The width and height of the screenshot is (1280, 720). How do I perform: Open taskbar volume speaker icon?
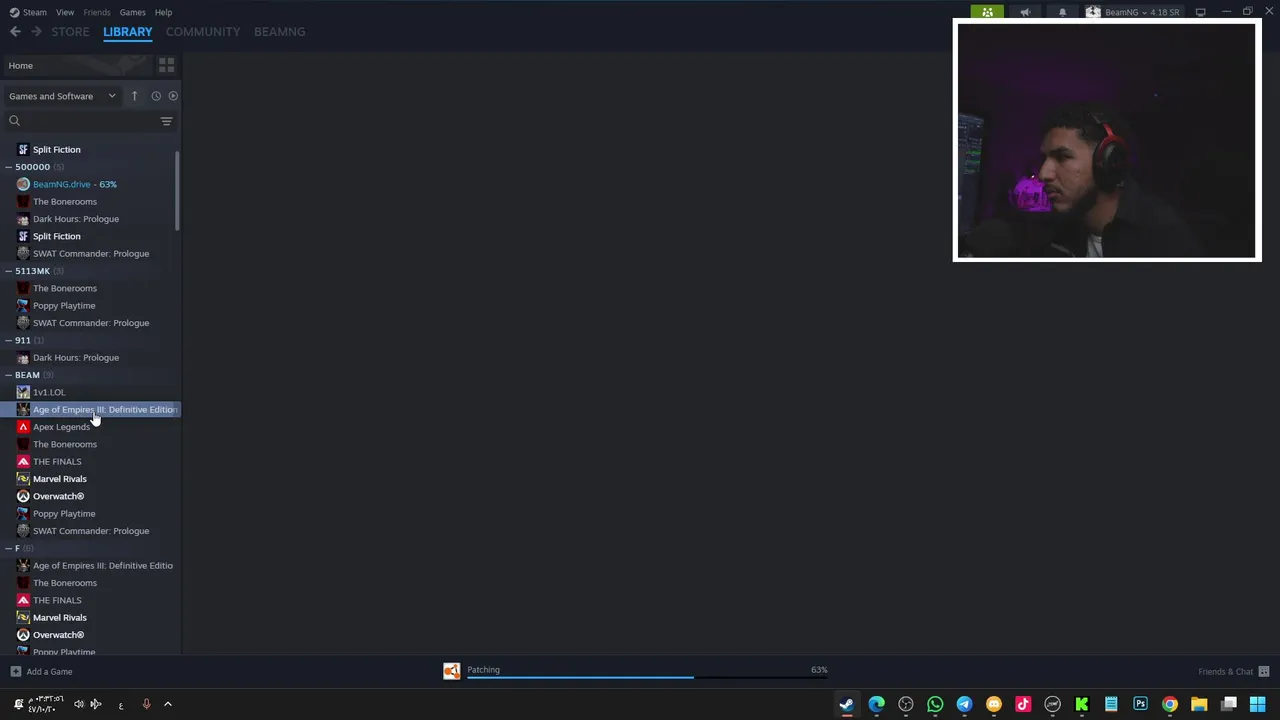pyautogui.click(x=79, y=704)
